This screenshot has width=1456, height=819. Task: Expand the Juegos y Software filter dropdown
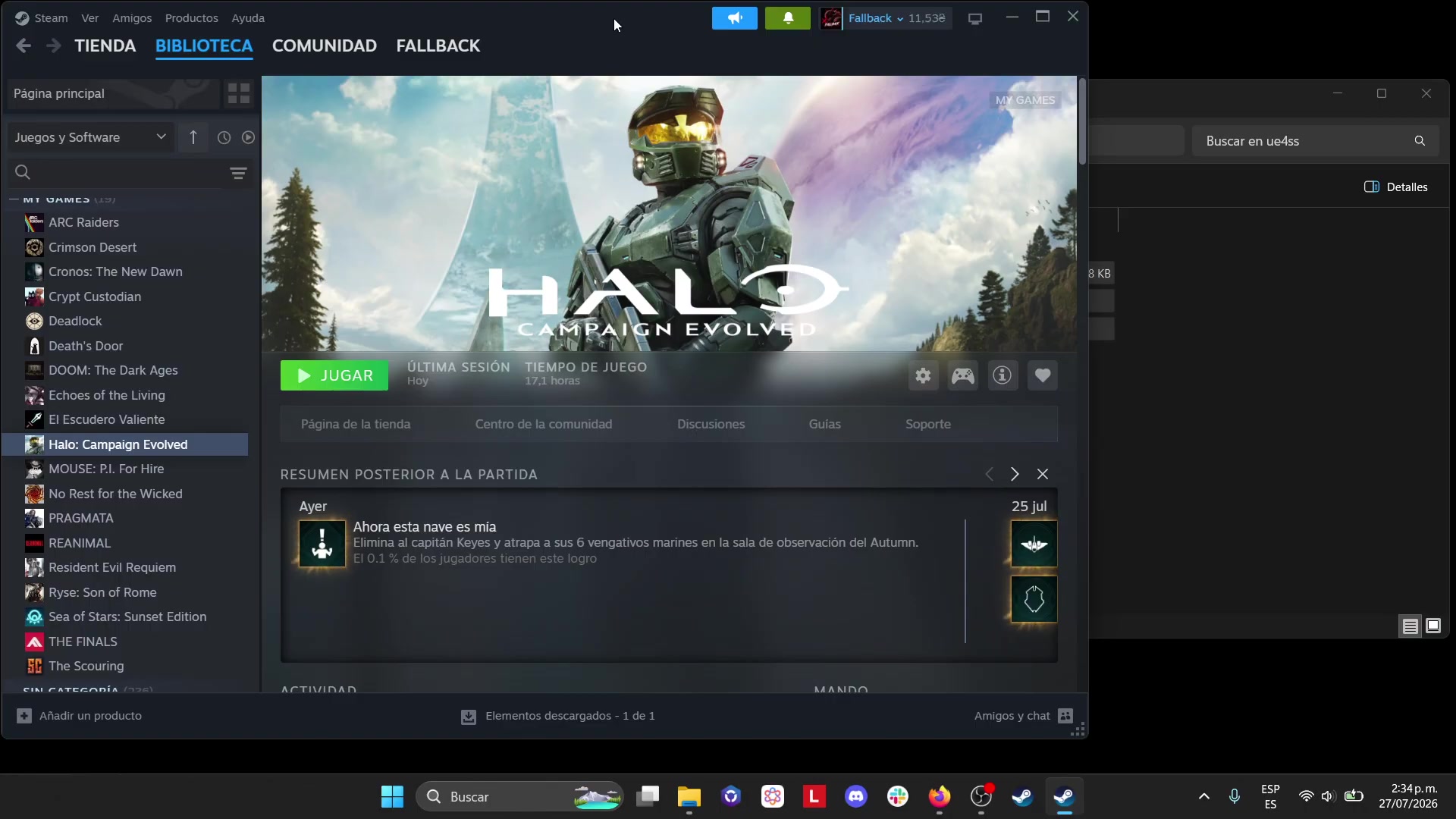pyautogui.click(x=90, y=137)
